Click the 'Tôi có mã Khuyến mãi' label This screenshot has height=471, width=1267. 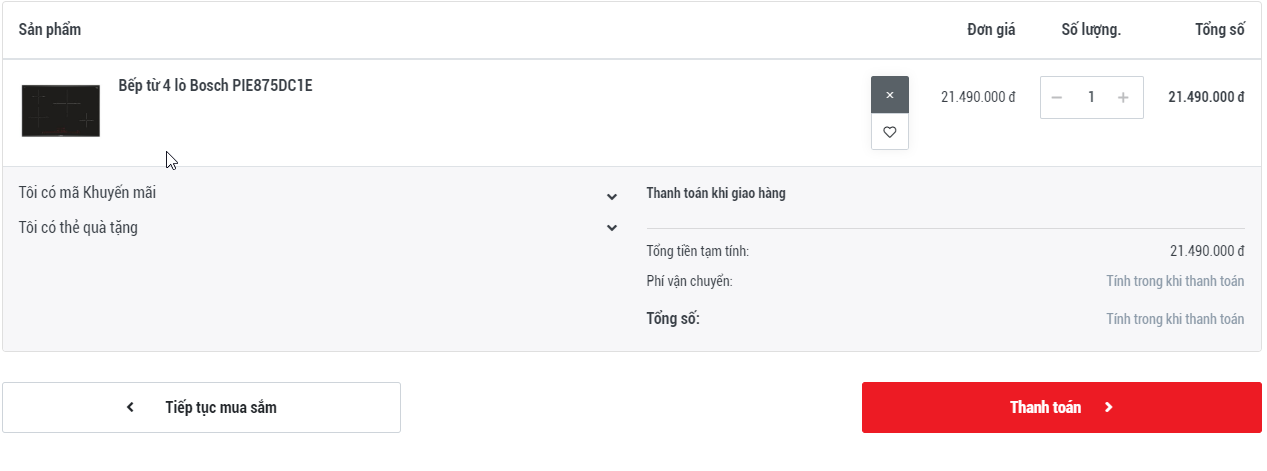click(x=88, y=193)
